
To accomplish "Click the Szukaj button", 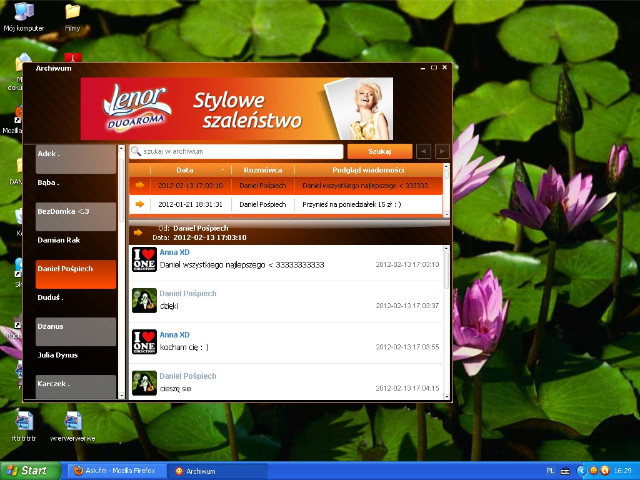I will click(x=380, y=151).
